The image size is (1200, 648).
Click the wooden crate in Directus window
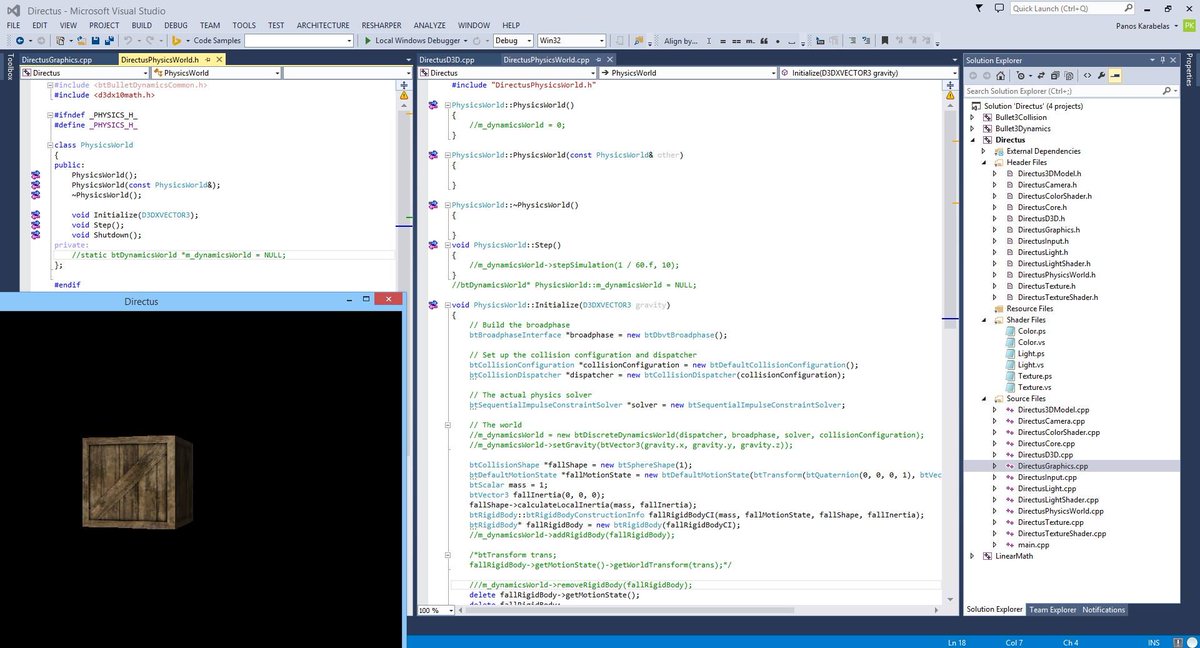pyautogui.click(x=137, y=483)
